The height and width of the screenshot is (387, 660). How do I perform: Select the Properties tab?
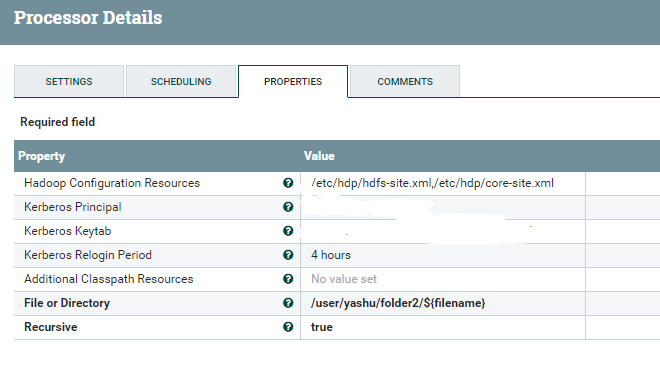293,81
